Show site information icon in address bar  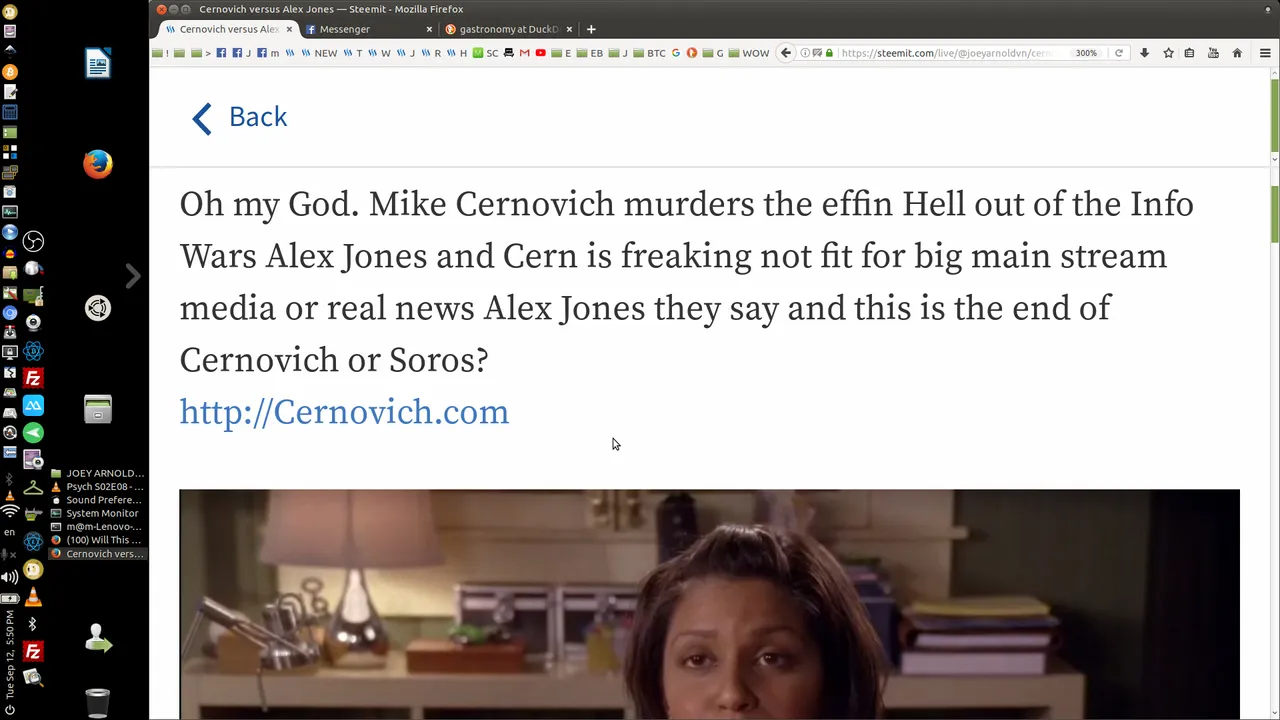coord(804,53)
